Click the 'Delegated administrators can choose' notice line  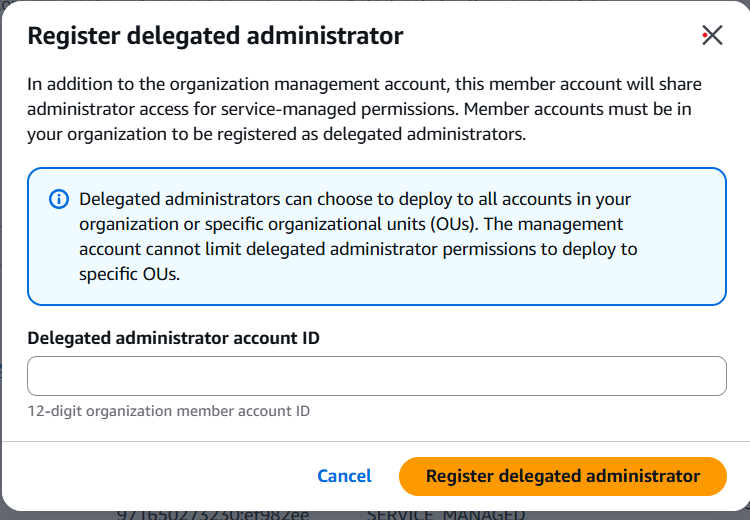(x=354, y=199)
